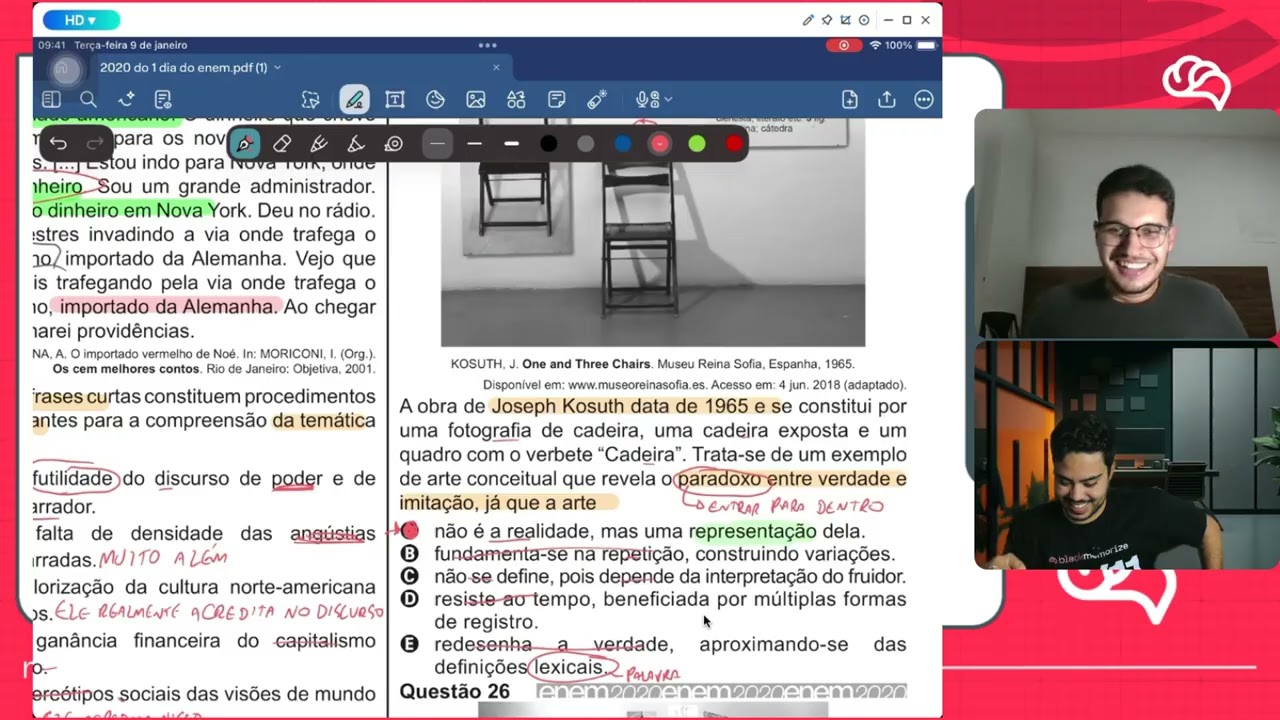
Task: Select the text box tool
Action: [x=395, y=100]
